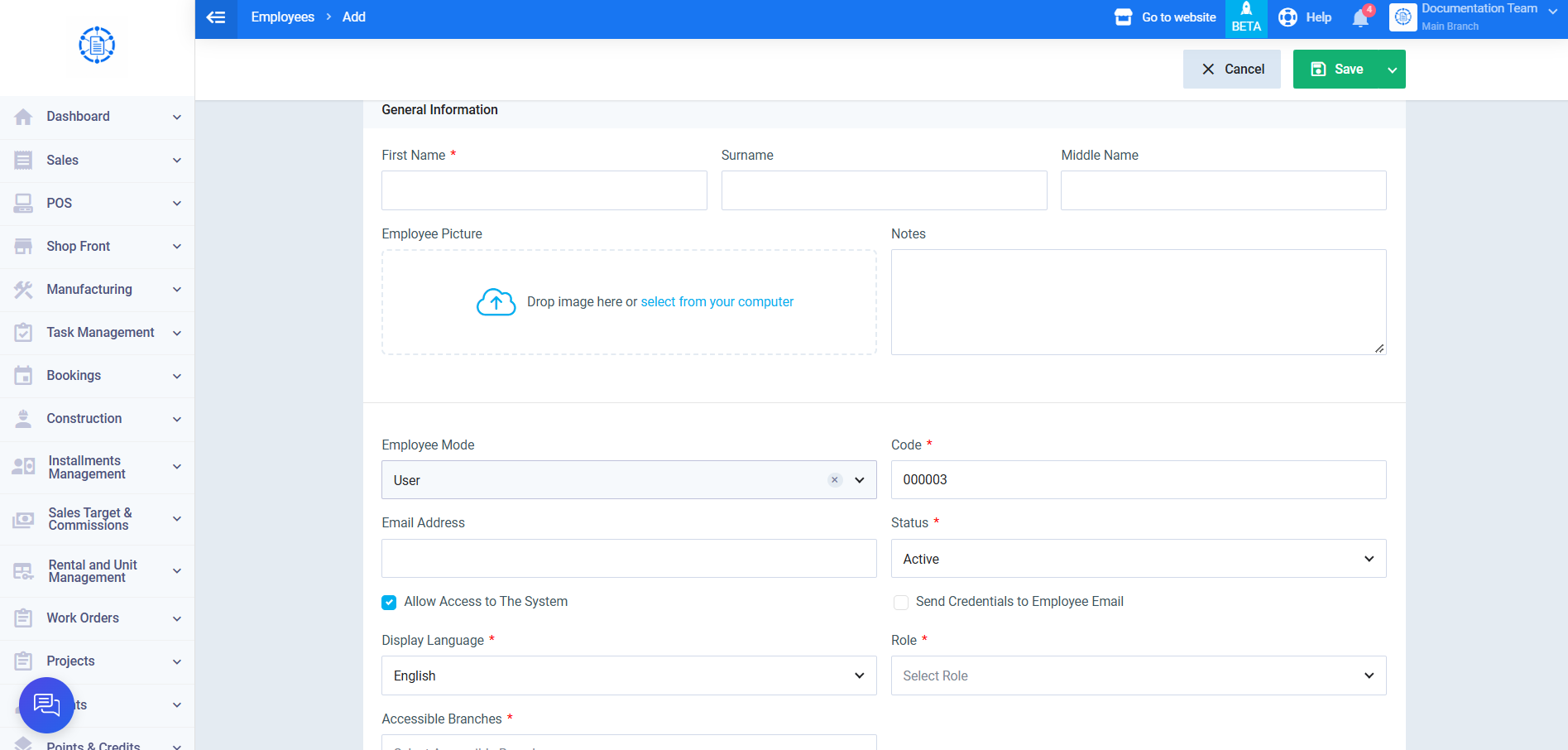Expand the Manufacturing sidebar menu
The image size is (1568, 750).
[x=97, y=290]
